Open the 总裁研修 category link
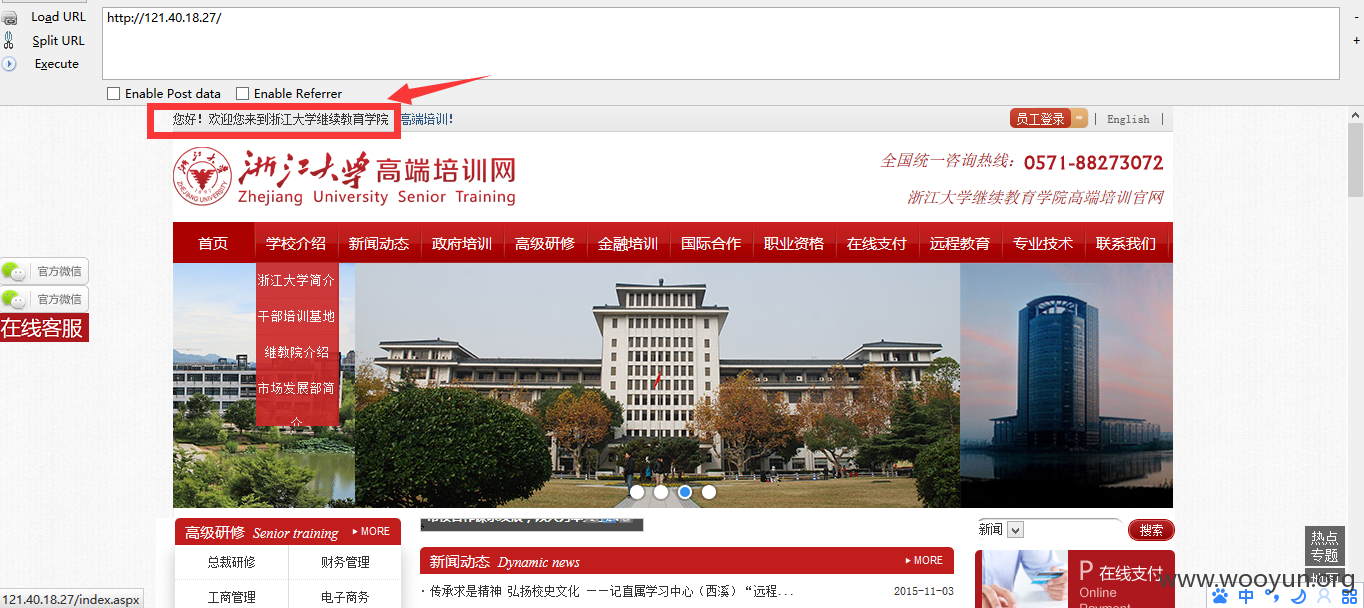This screenshot has width=1364, height=608. [x=231, y=562]
